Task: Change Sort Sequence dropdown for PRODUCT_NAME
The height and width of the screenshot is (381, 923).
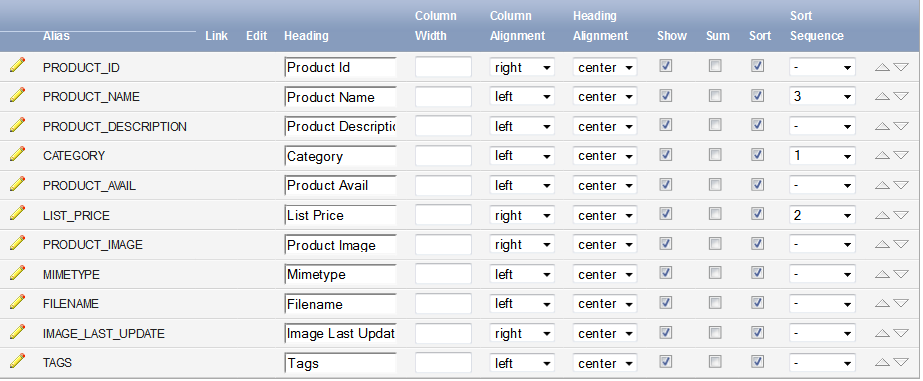Action: (x=822, y=97)
